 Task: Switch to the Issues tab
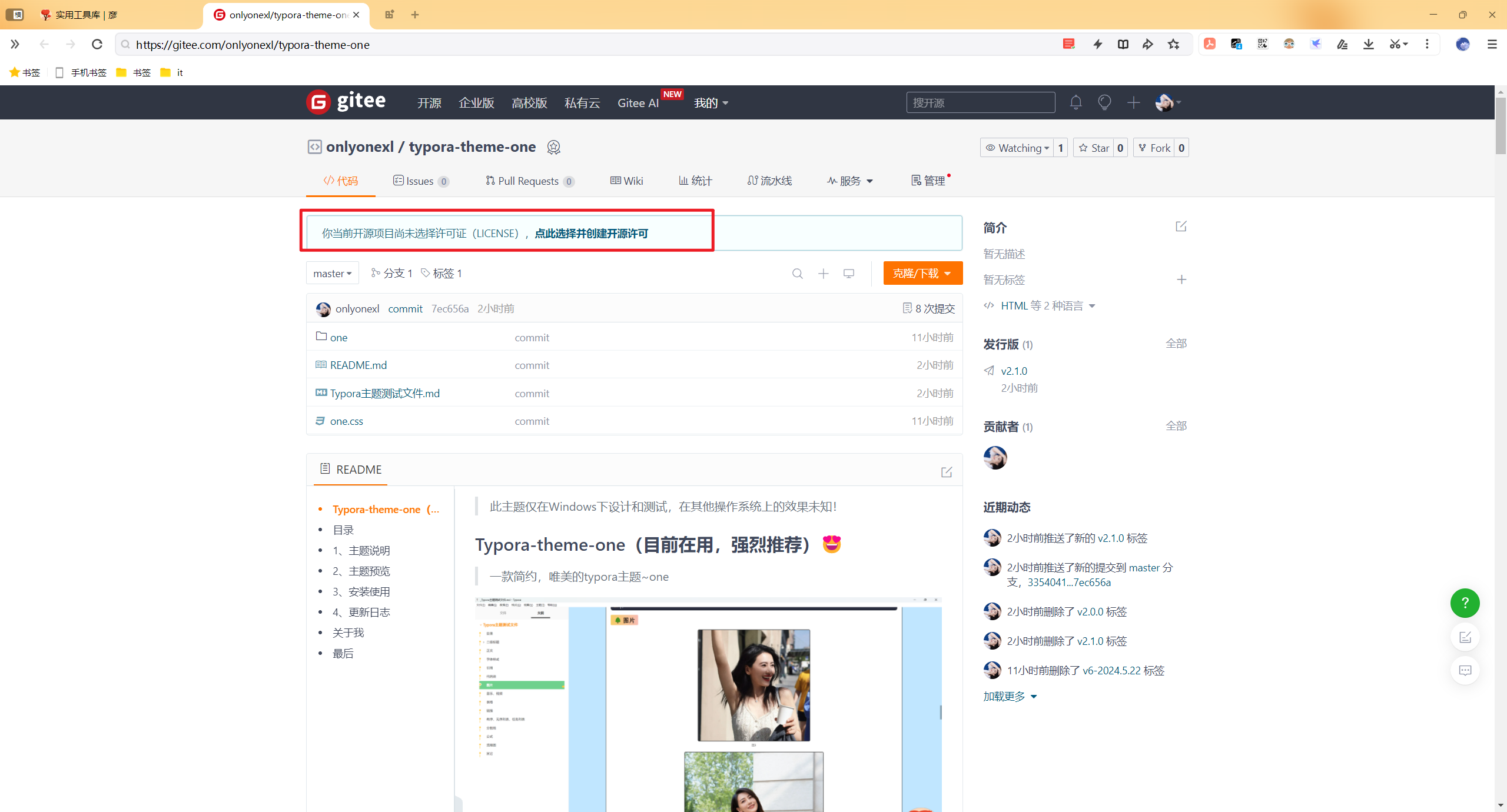point(421,181)
